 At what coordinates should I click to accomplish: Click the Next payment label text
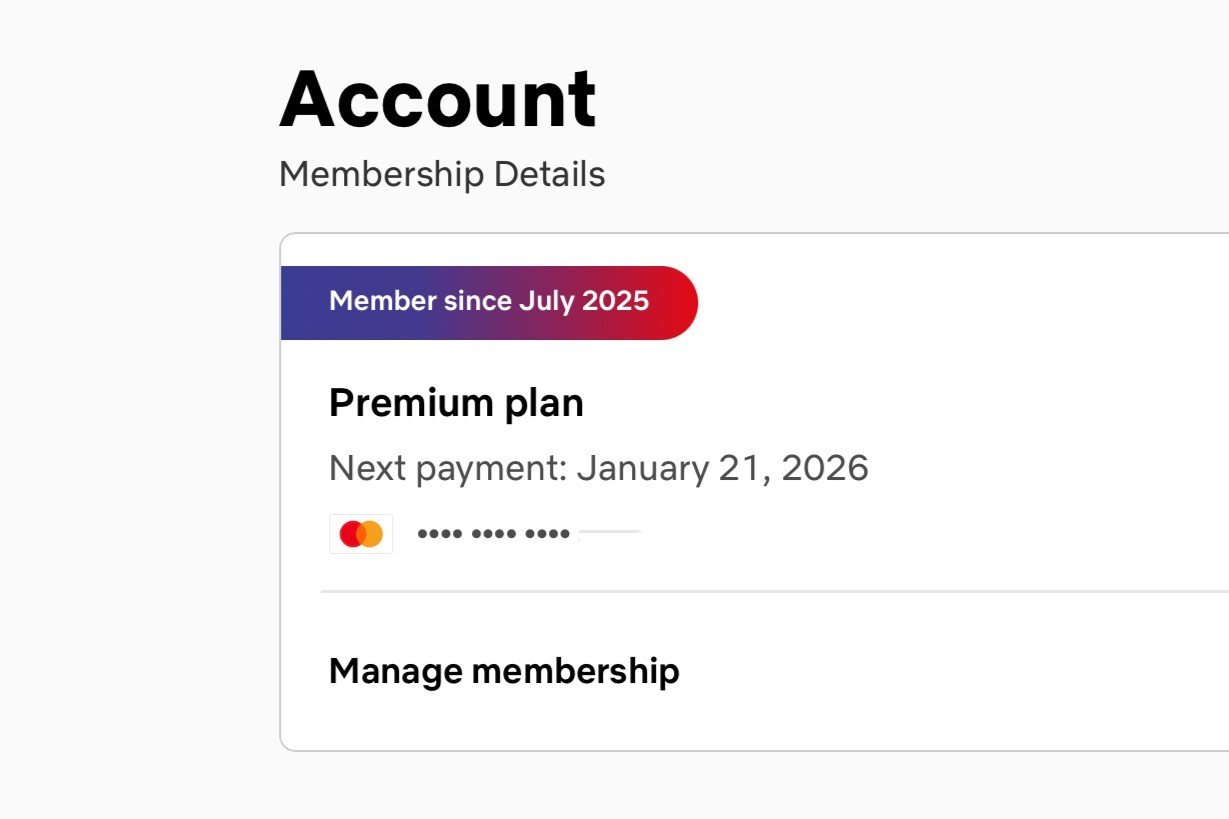click(450, 468)
